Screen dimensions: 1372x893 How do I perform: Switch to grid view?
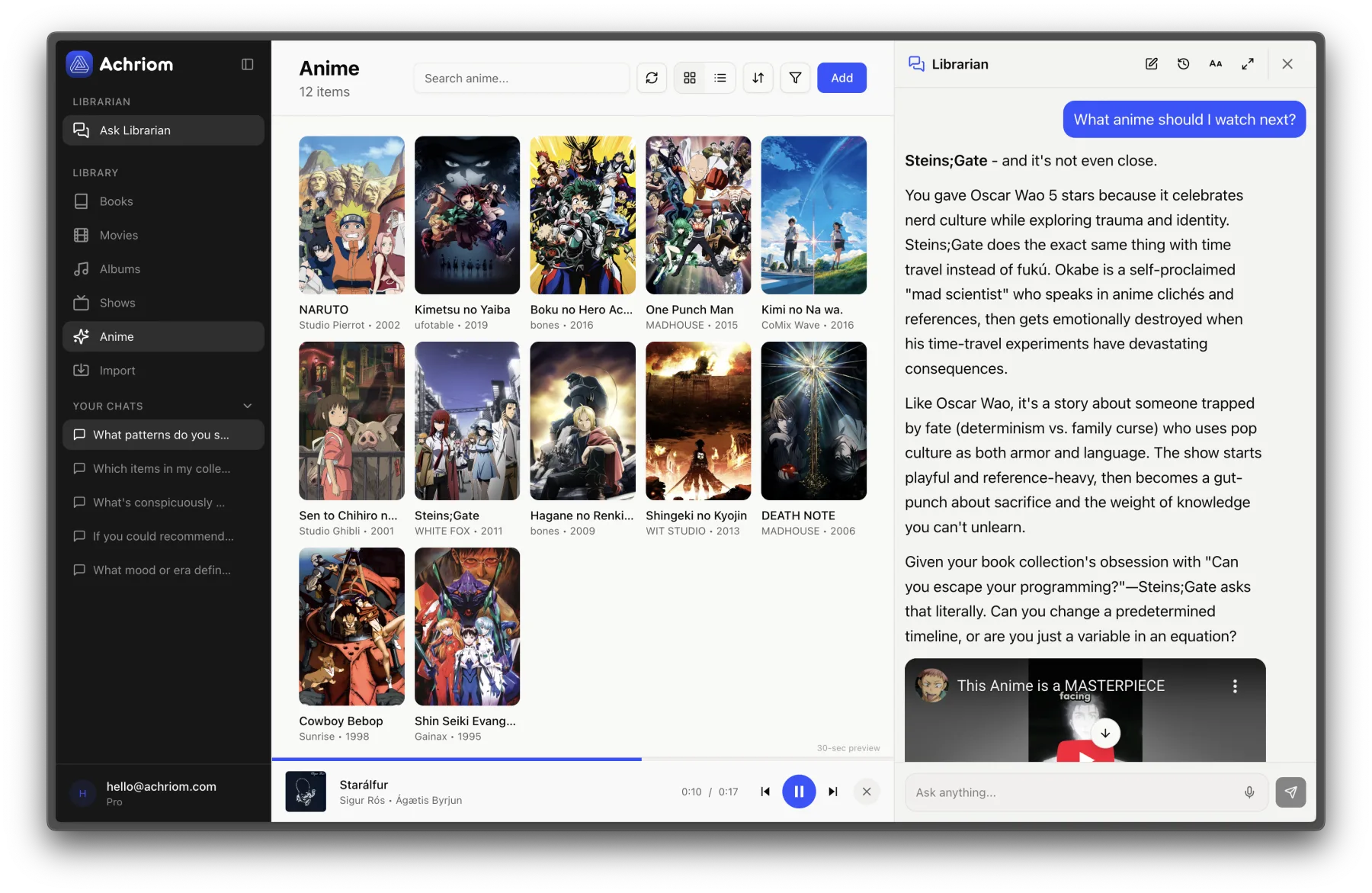pos(690,78)
